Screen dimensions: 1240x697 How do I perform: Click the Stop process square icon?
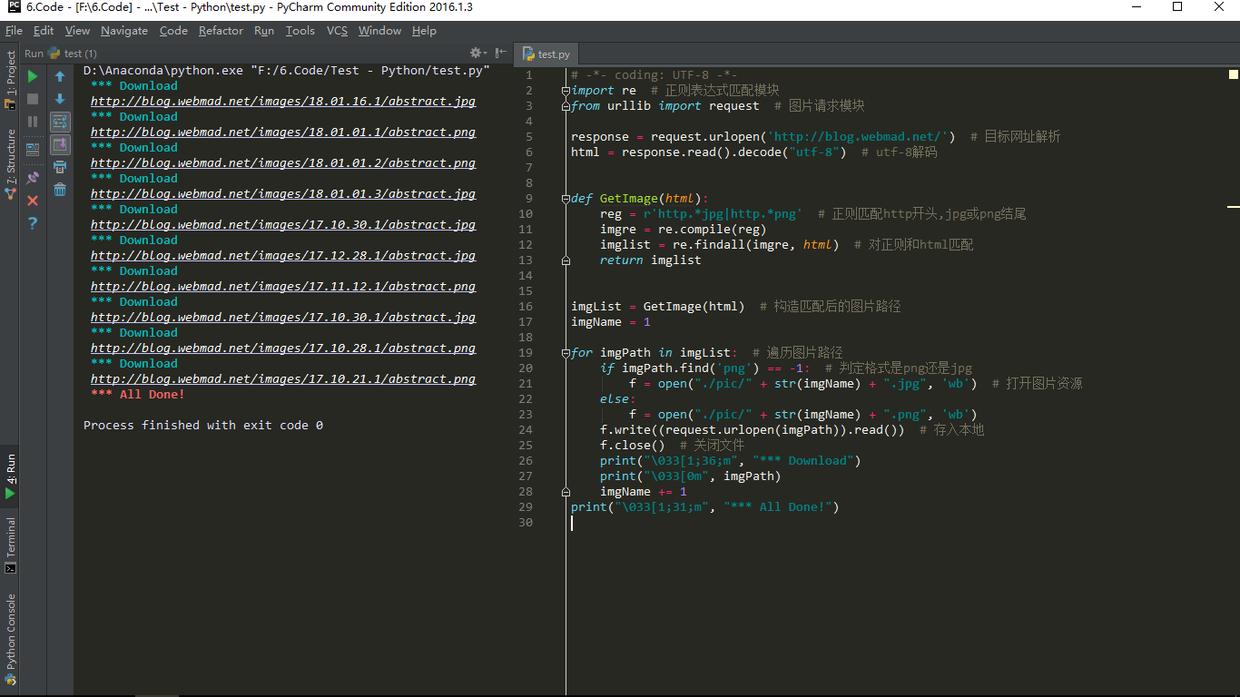[33, 99]
